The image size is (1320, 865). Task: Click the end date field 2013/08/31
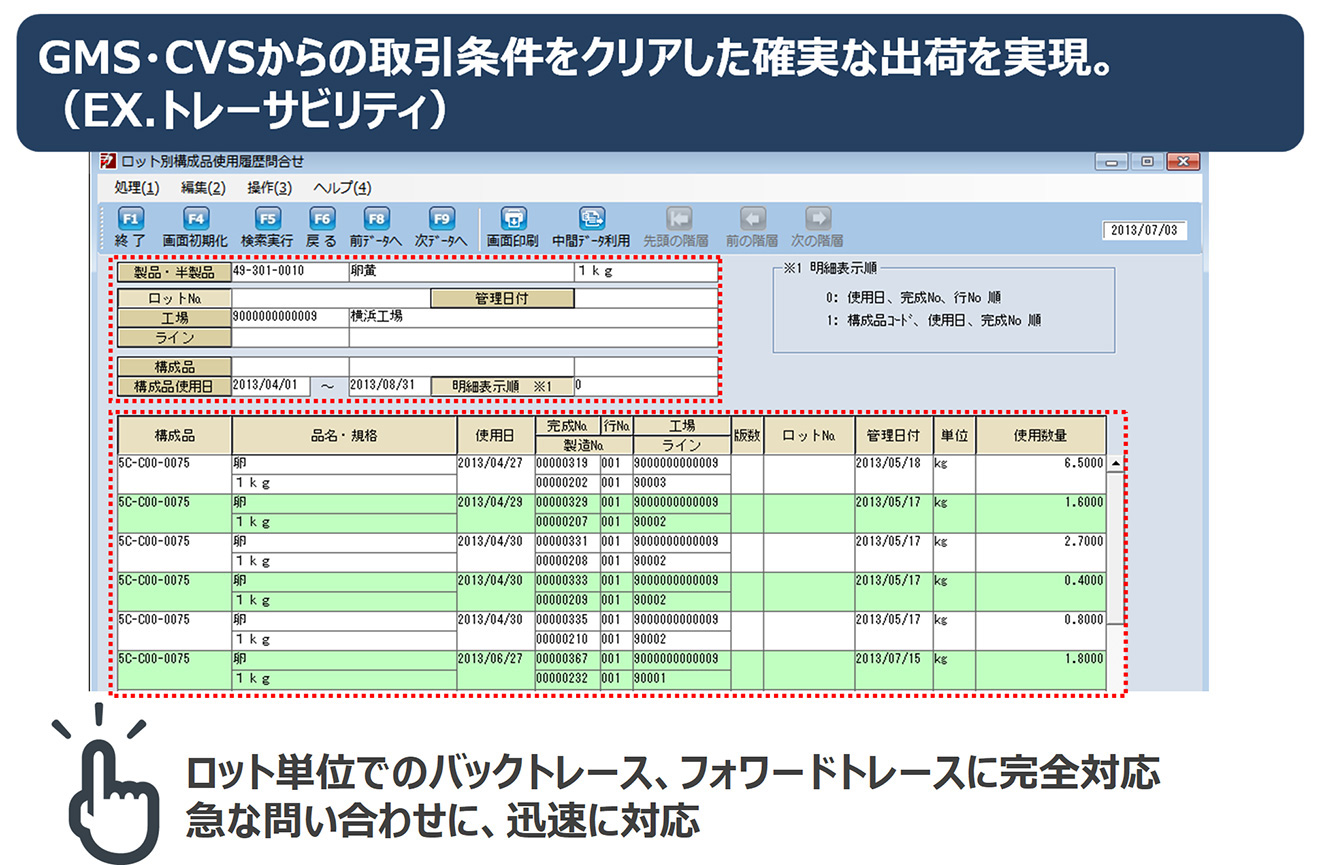(390, 386)
